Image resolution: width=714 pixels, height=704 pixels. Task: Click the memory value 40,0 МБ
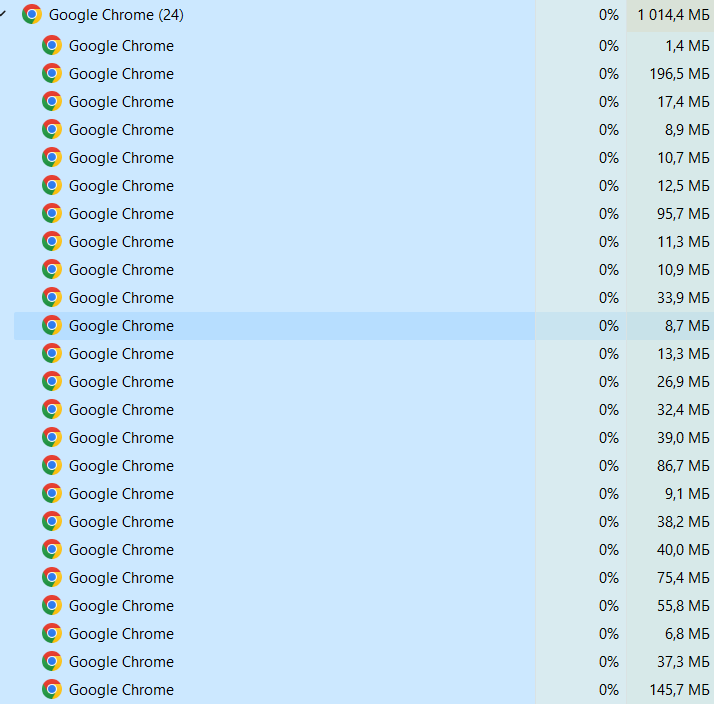pyautogui.click(x=683, y=550)
